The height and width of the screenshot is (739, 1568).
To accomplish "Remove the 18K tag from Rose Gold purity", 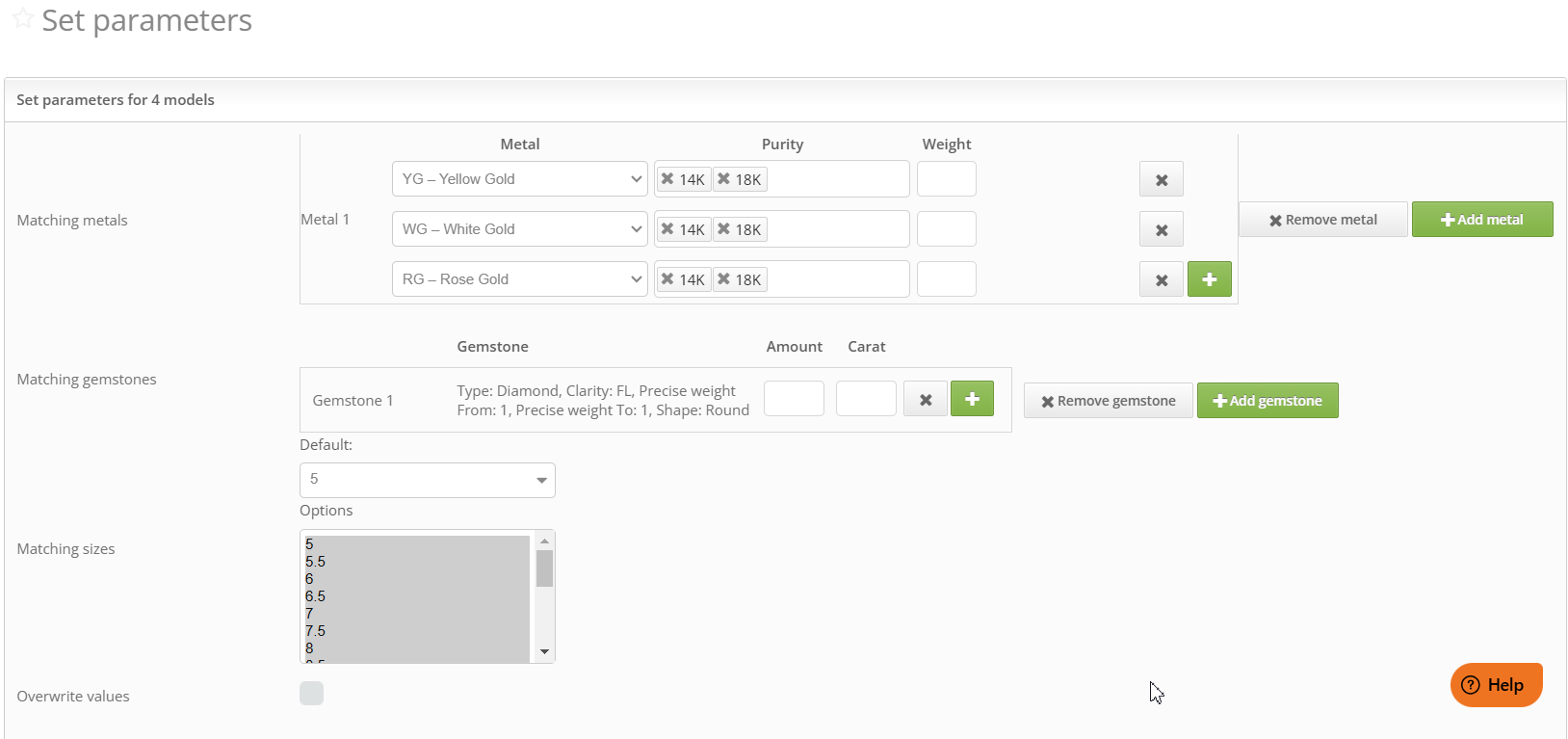I will pos(724,278).
